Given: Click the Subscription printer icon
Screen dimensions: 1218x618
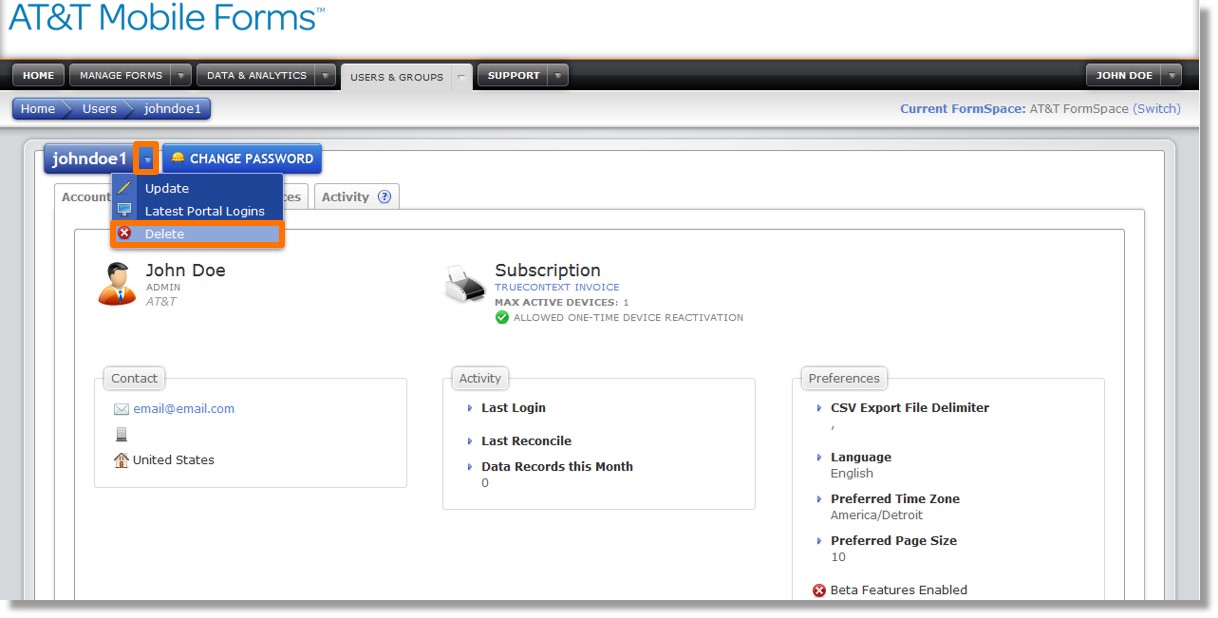Looking at the screenshot, I should click(465, 284).
